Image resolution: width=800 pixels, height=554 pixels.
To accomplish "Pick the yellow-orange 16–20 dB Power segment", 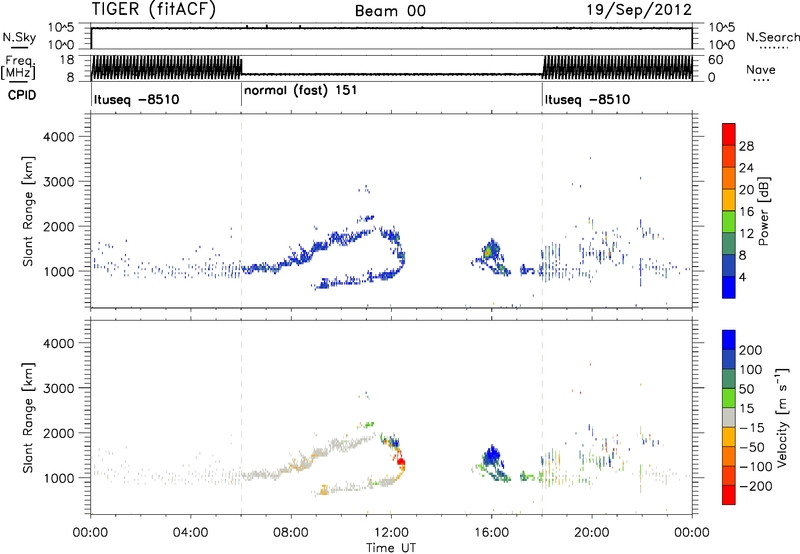I will (729, 199).
